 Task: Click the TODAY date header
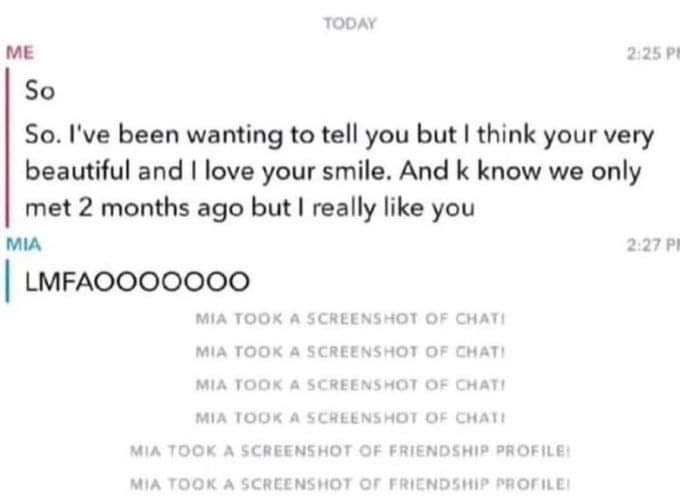tap(346, 24)
